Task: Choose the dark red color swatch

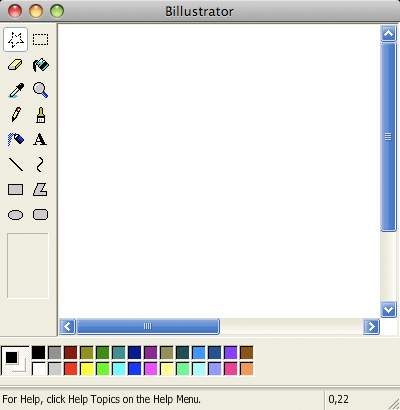Action: [70, 353]
